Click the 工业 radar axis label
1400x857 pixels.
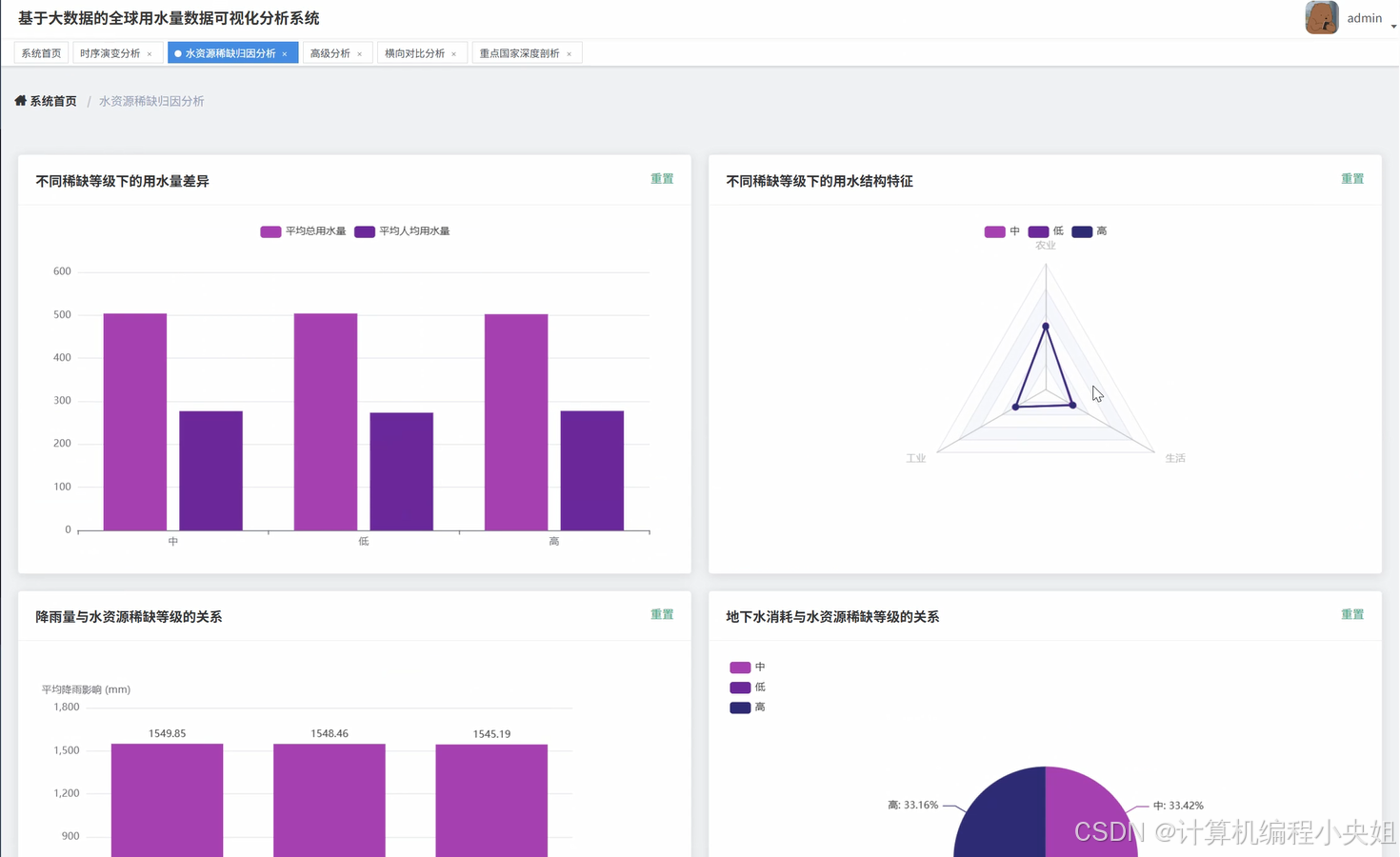[x=915, y=459]
